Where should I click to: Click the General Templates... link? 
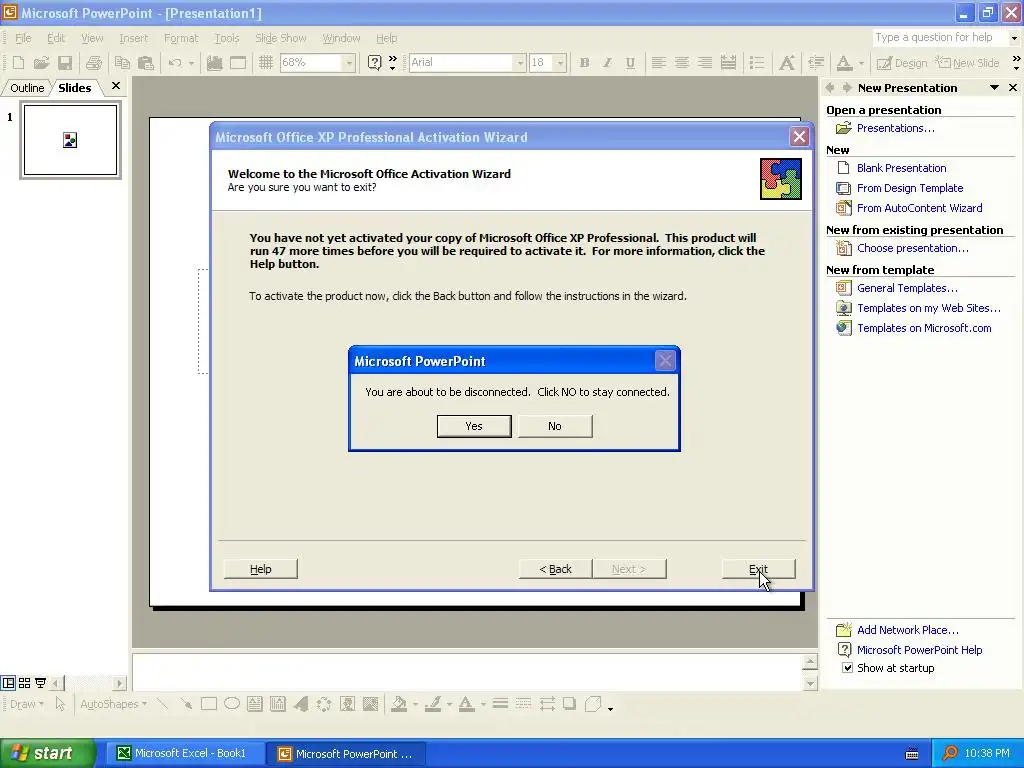907,288
